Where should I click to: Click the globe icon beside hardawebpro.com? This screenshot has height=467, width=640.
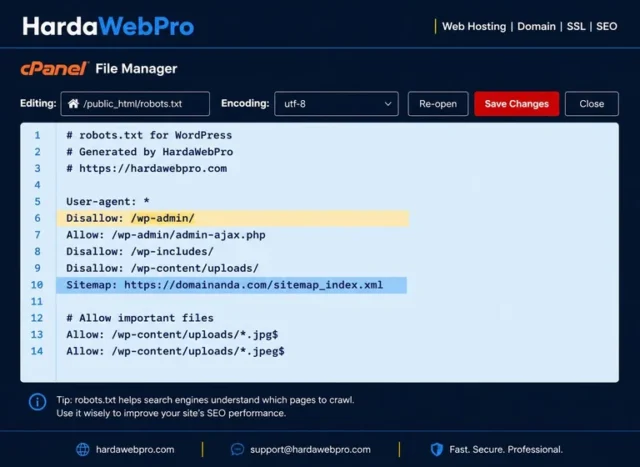coord(83,449)
